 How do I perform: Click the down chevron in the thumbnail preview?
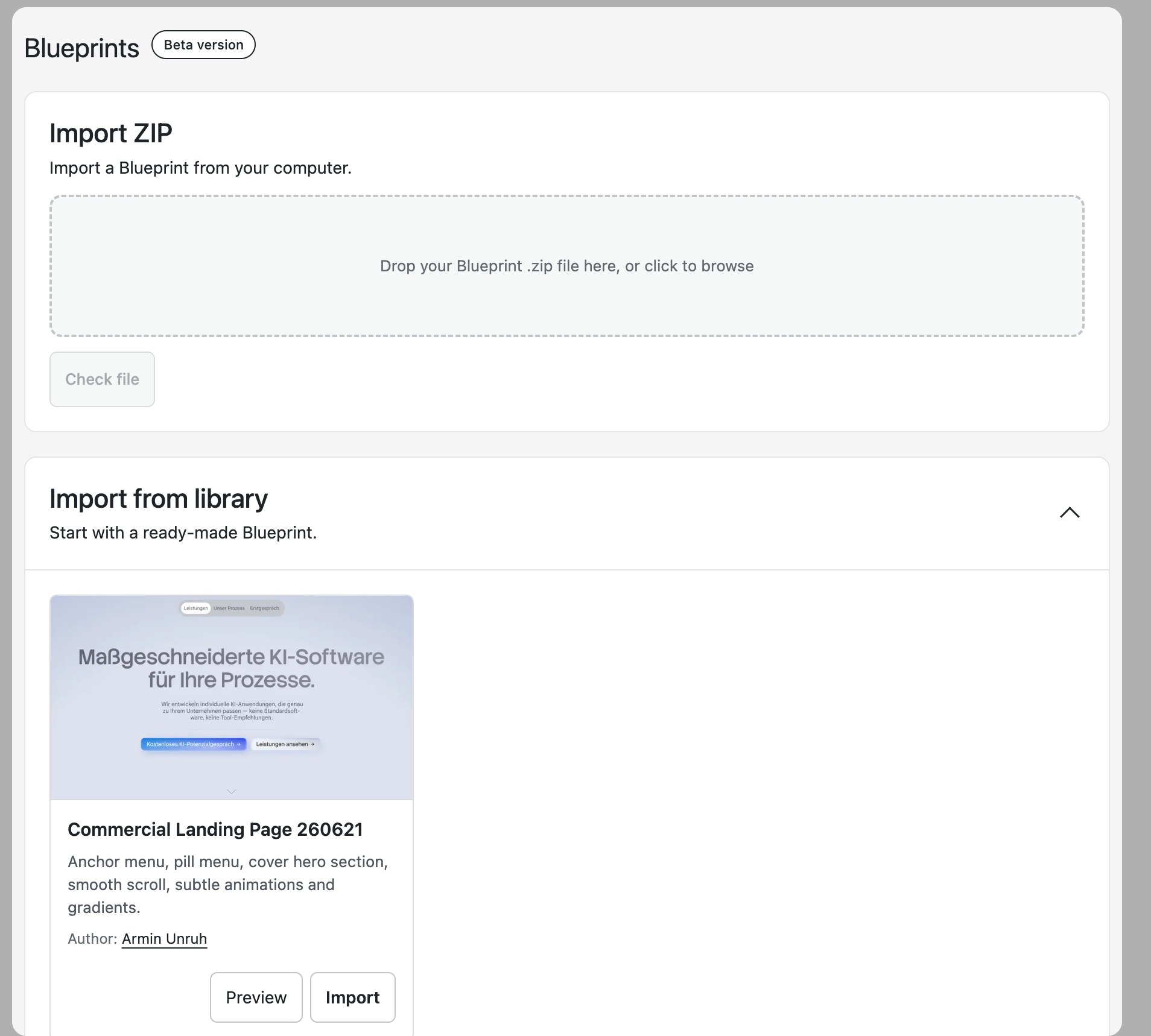coord(231,791)
